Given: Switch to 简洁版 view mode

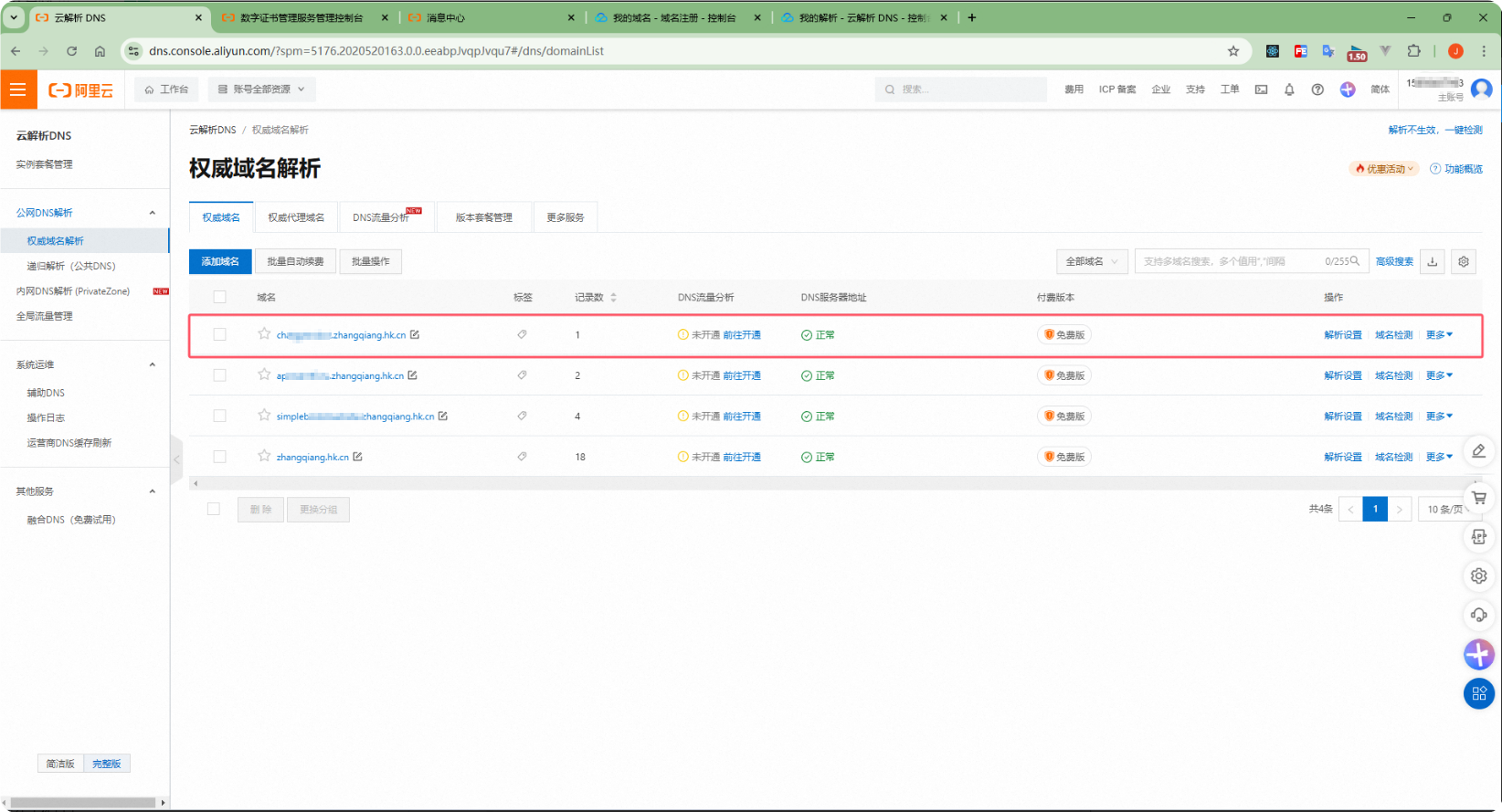Looking at the screenshot, I should point(60,764).
